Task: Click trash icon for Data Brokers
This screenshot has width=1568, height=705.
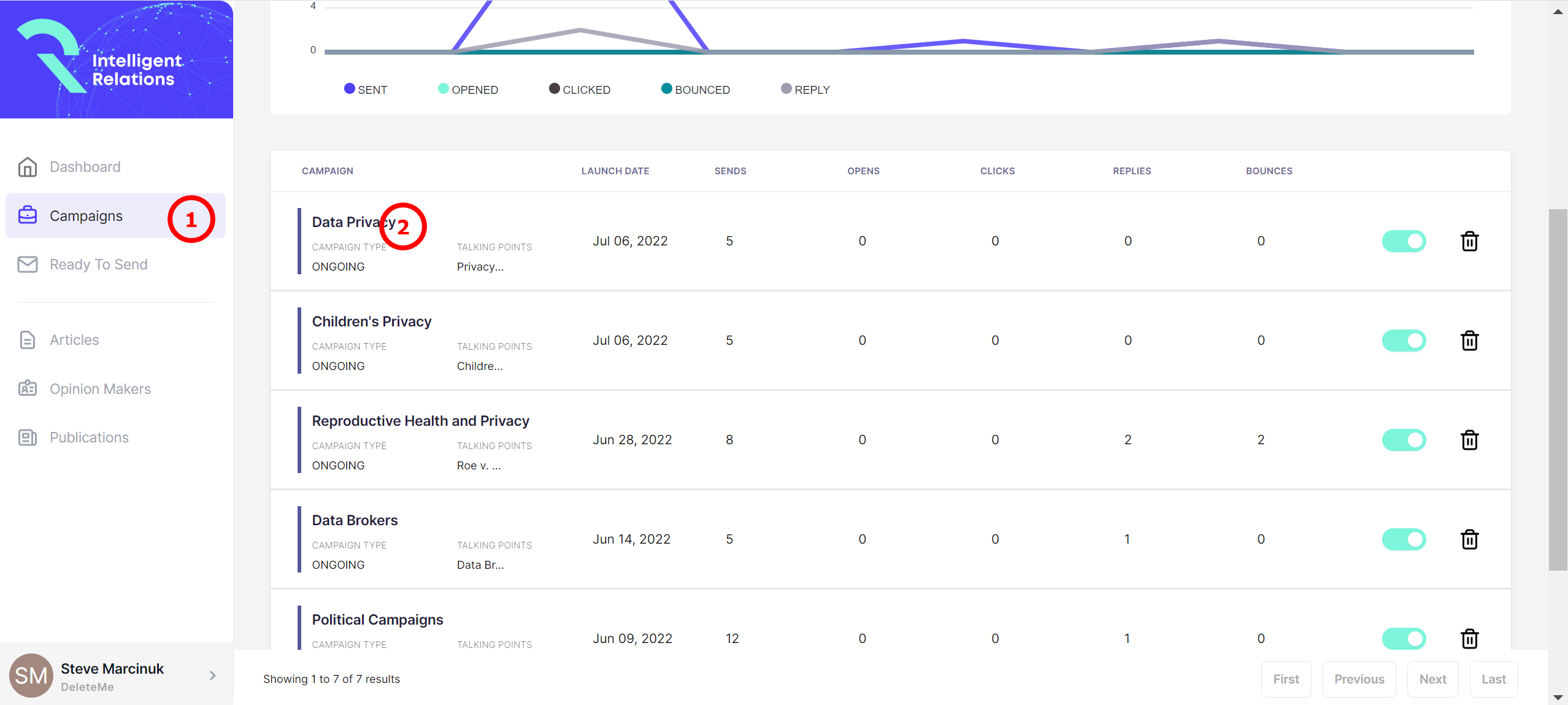Action: [x=1469, y=539]
